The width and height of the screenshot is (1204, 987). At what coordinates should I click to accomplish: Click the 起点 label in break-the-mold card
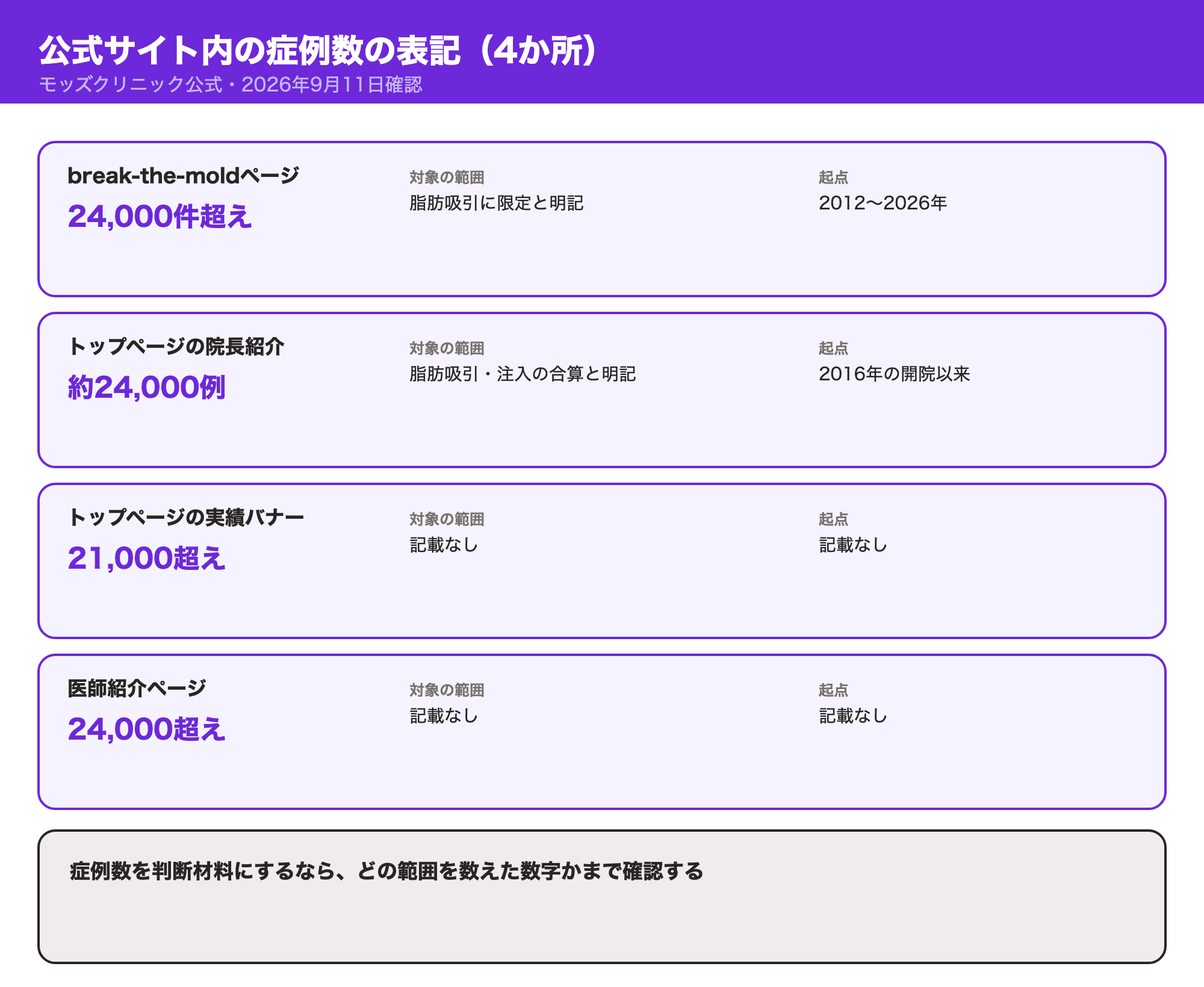834,178
